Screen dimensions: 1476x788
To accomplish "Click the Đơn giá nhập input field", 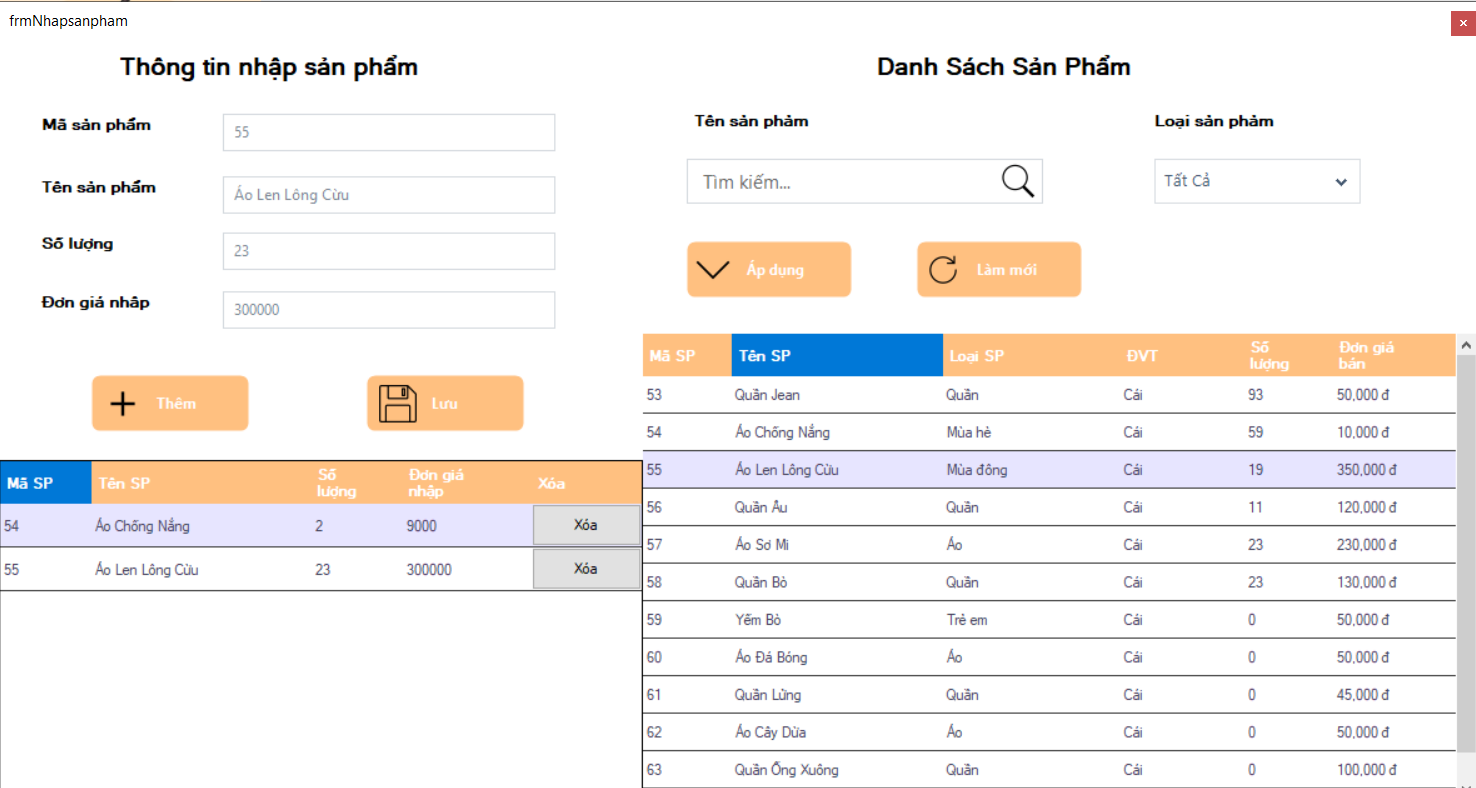I will [x=389, y=310].
